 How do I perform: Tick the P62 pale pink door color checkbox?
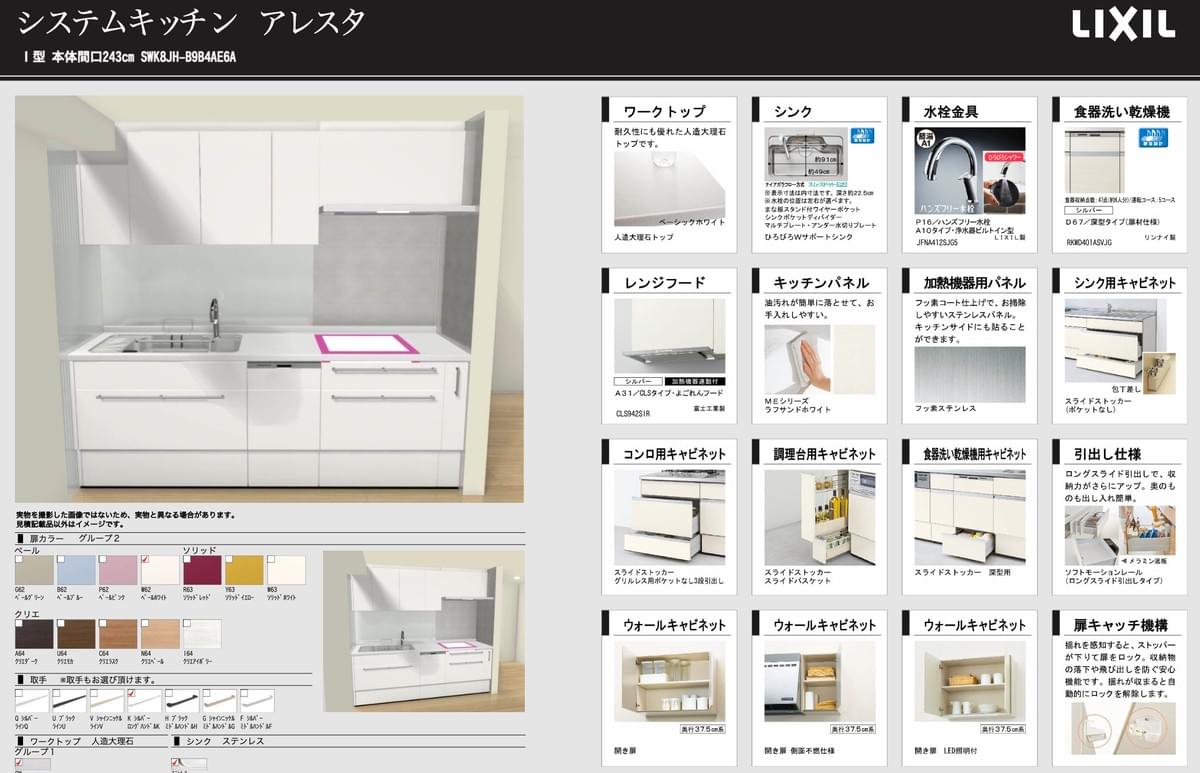(x=103, y=560)
